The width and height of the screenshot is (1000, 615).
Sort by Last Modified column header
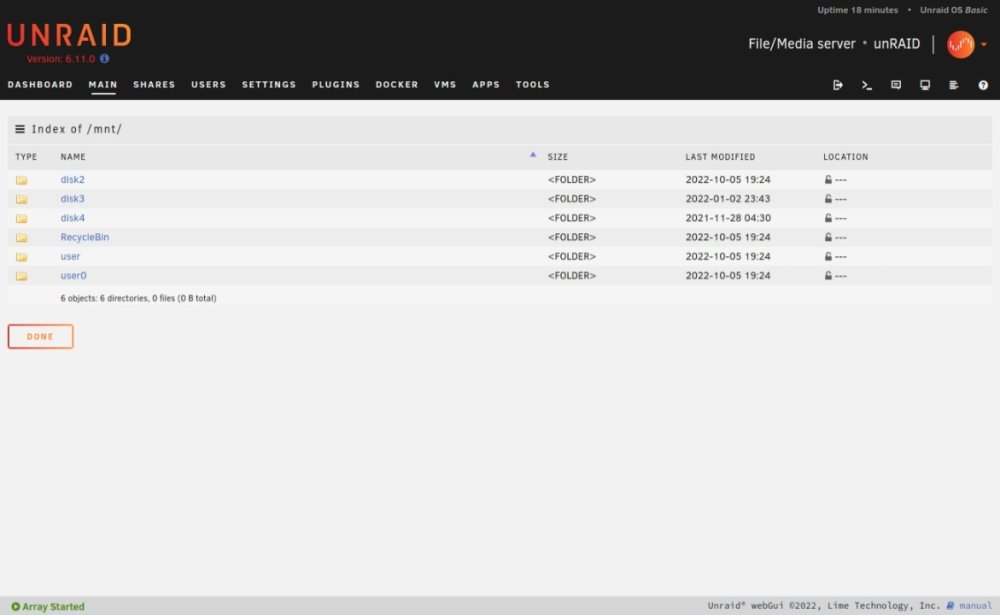coord(720,156)
